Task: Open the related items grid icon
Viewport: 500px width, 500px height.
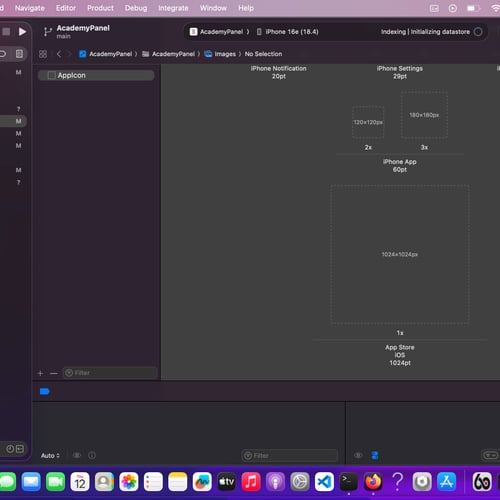Action: tap(43, 54)
